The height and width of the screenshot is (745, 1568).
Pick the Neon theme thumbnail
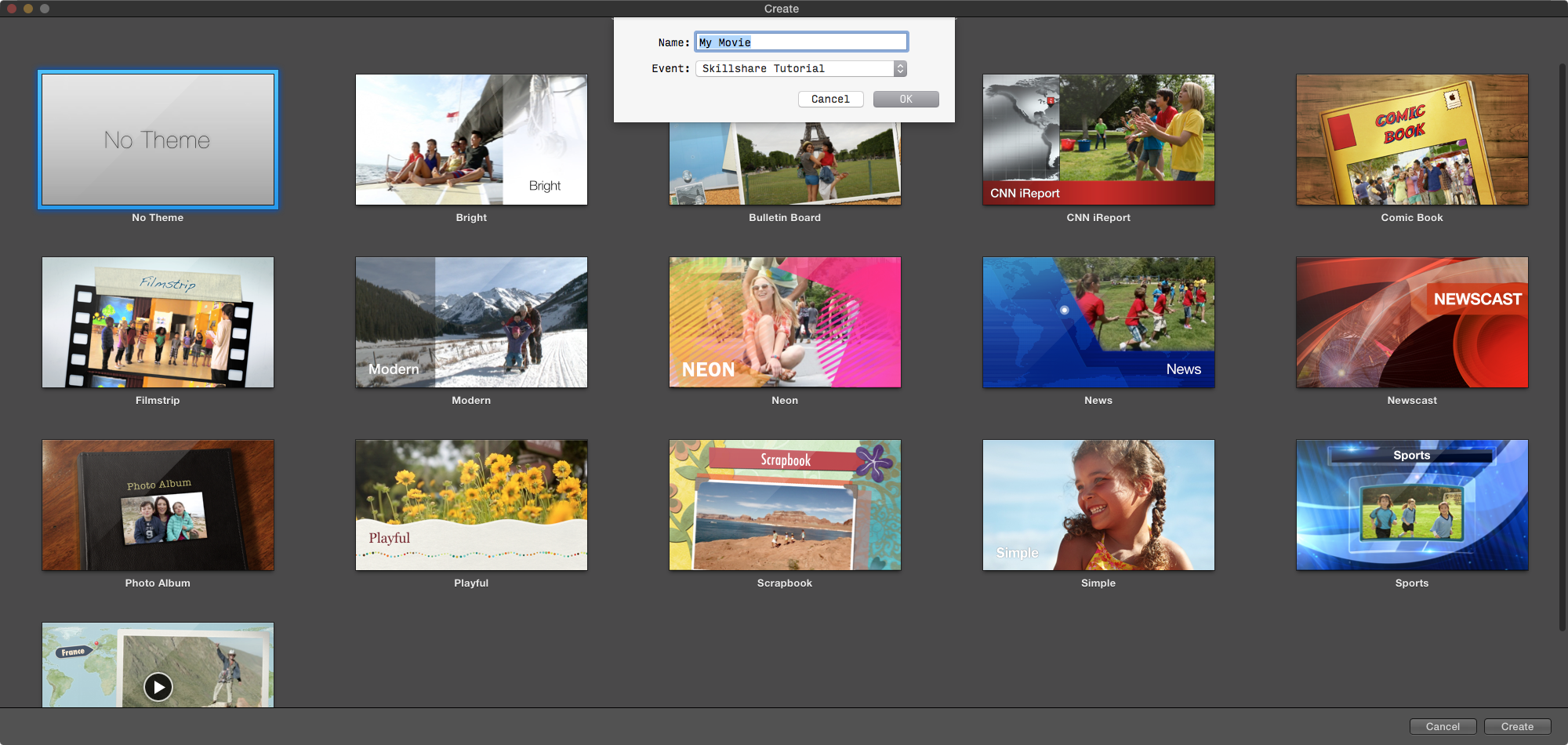click(785, 322)
